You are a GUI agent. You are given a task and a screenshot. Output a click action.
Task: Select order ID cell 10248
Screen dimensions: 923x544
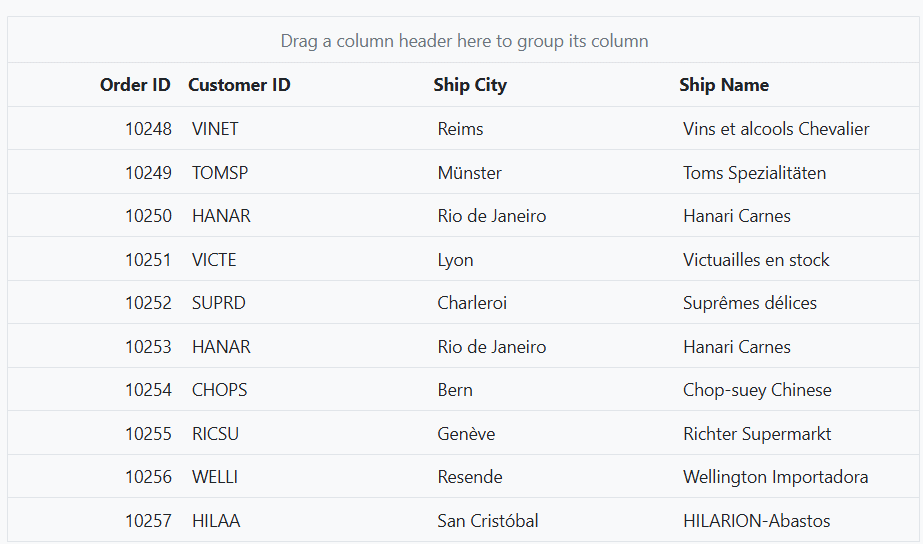(x=148, y=129)
